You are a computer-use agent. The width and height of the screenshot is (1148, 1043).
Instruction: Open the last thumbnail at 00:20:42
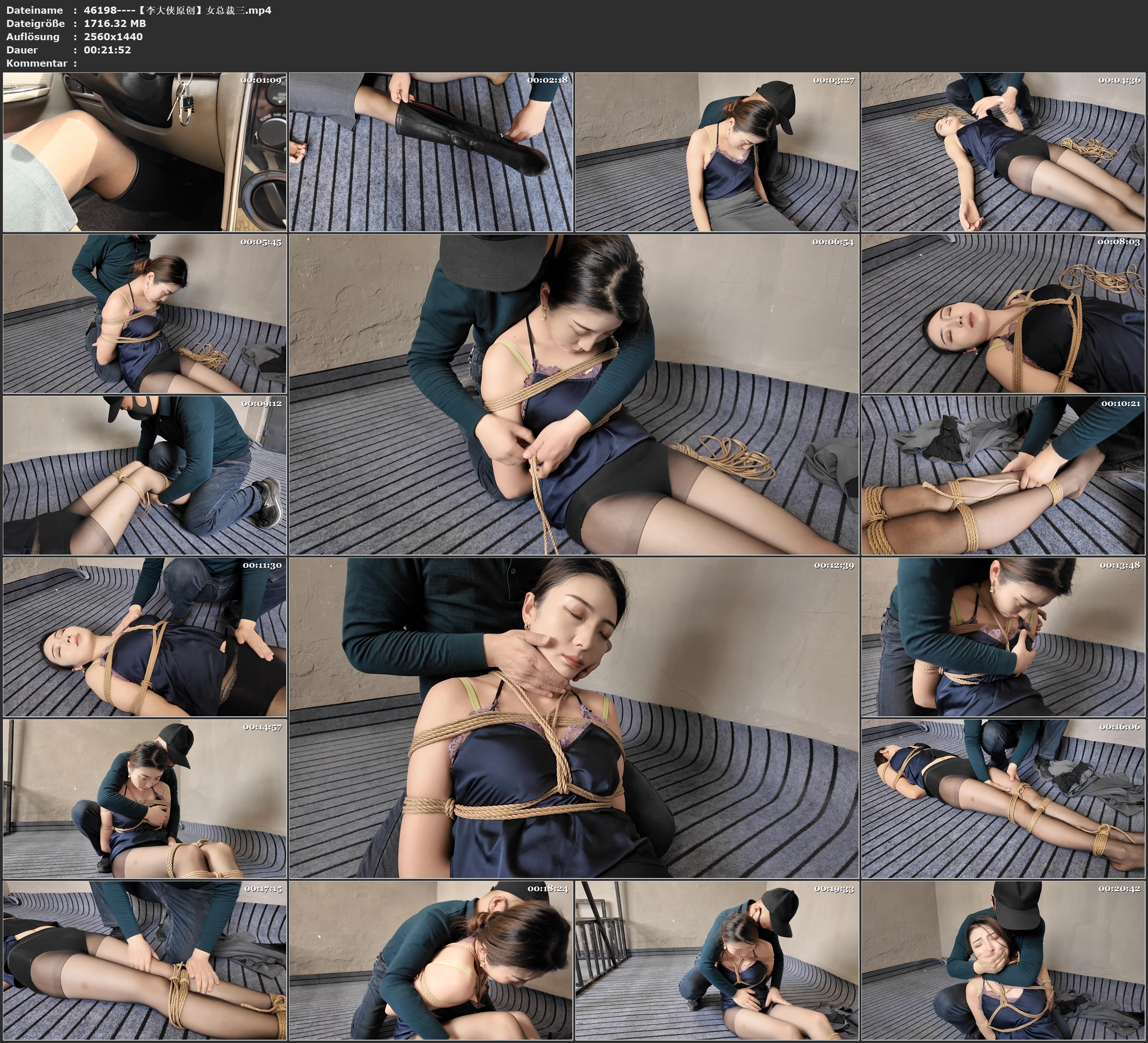coord(1003,960)
